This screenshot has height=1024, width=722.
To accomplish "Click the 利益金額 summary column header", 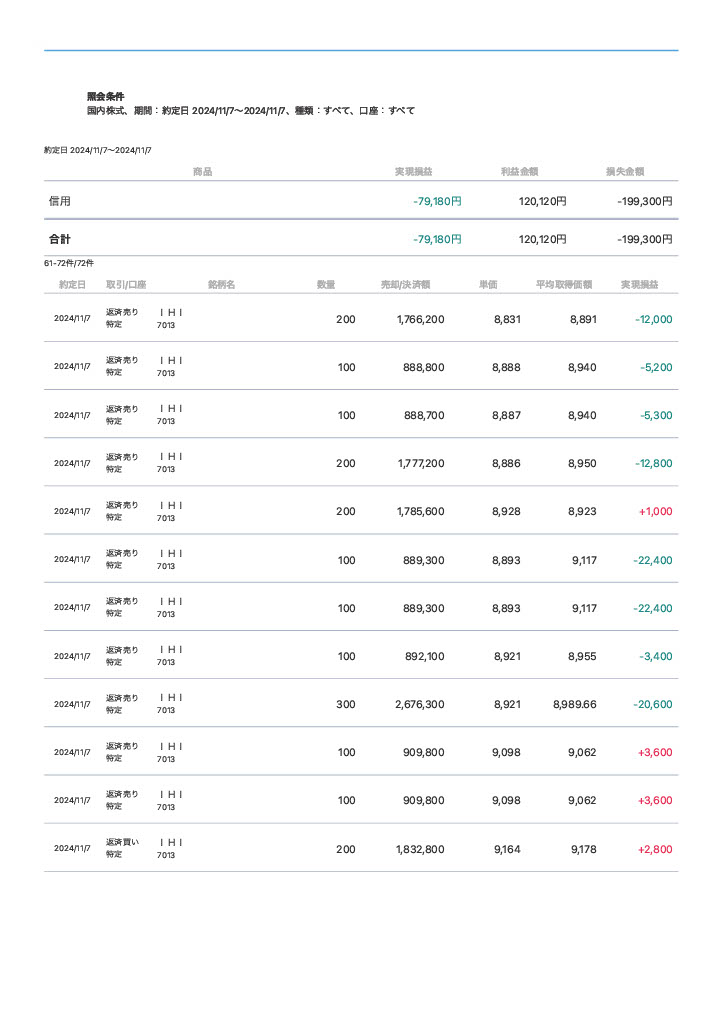I will point(519,172).
